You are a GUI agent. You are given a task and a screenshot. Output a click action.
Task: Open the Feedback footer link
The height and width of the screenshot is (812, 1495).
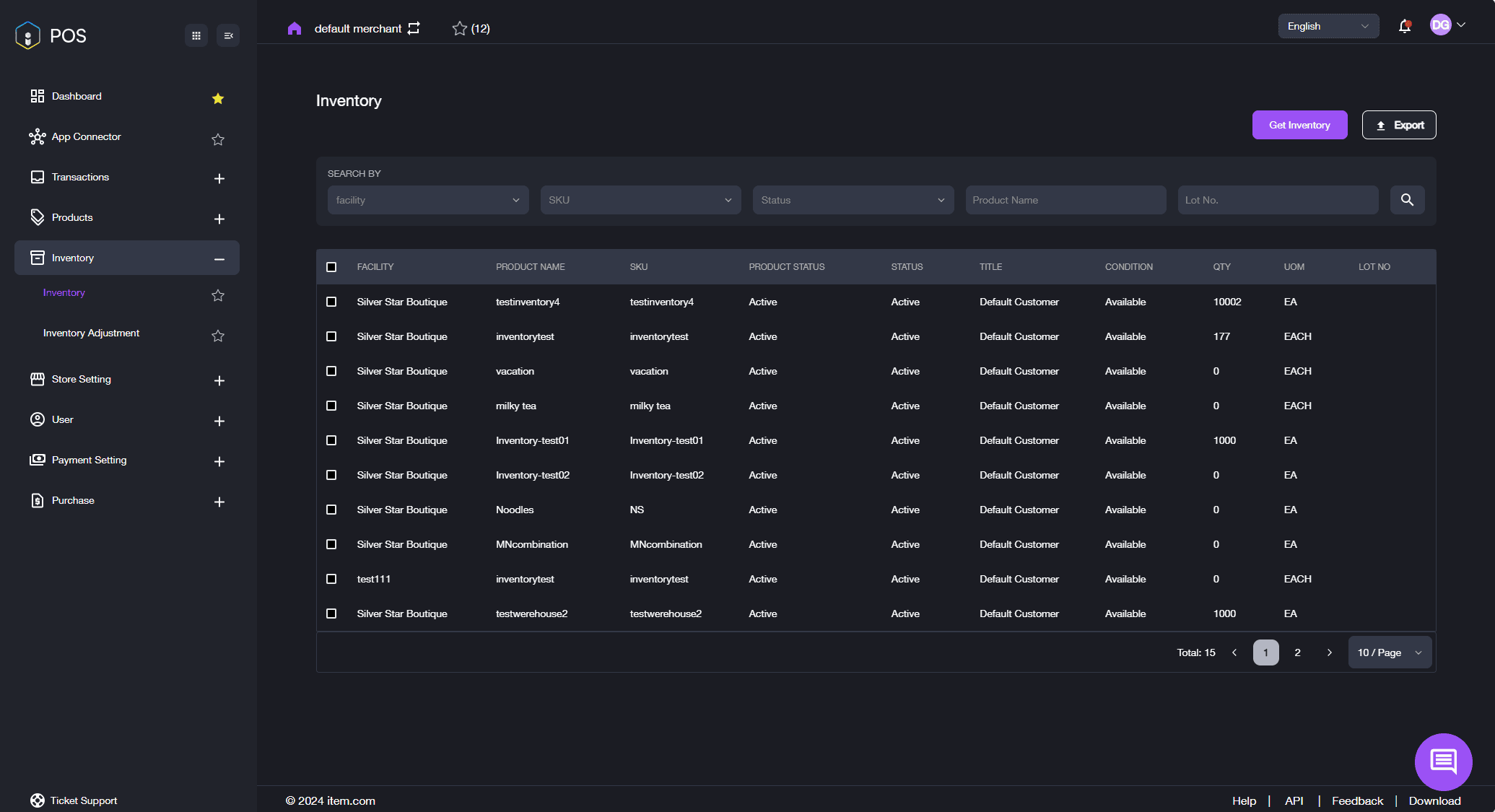tap(1357, 800)
